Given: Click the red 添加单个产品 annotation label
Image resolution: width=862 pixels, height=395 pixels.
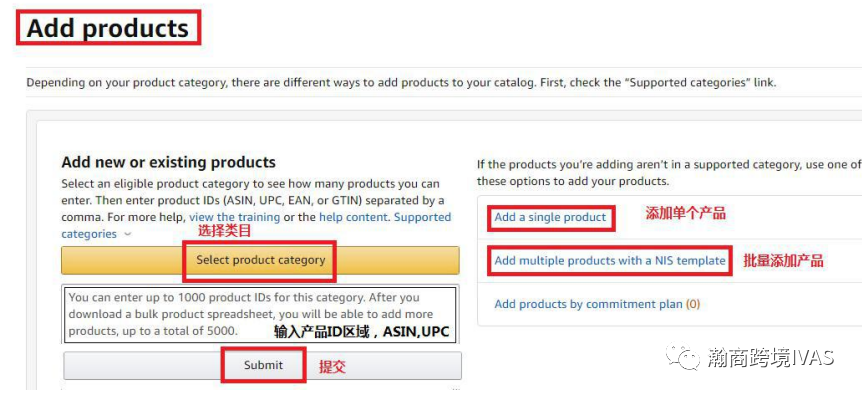Looking at the screenshot, I should [686, 213].
